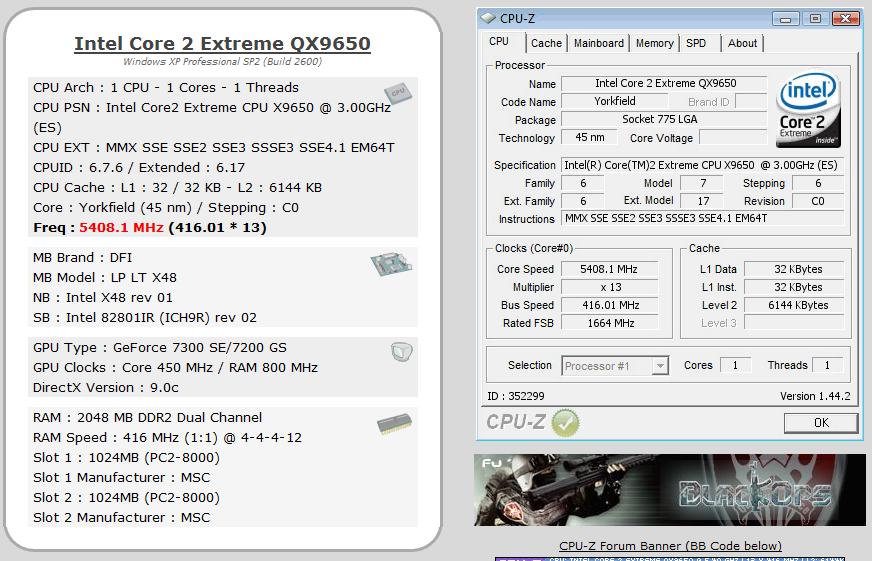872x561 pixels.
Task: Click the red 5408.1 MHz frequency text
Action: [x=121, y=227]
